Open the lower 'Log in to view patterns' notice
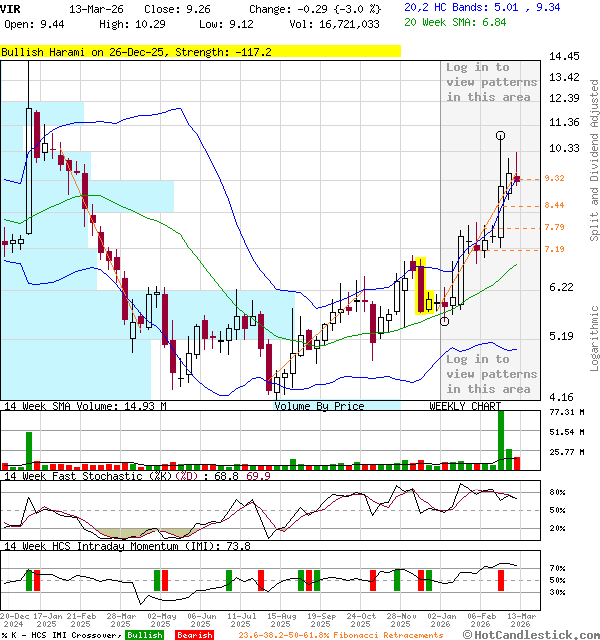 (489, 373)
